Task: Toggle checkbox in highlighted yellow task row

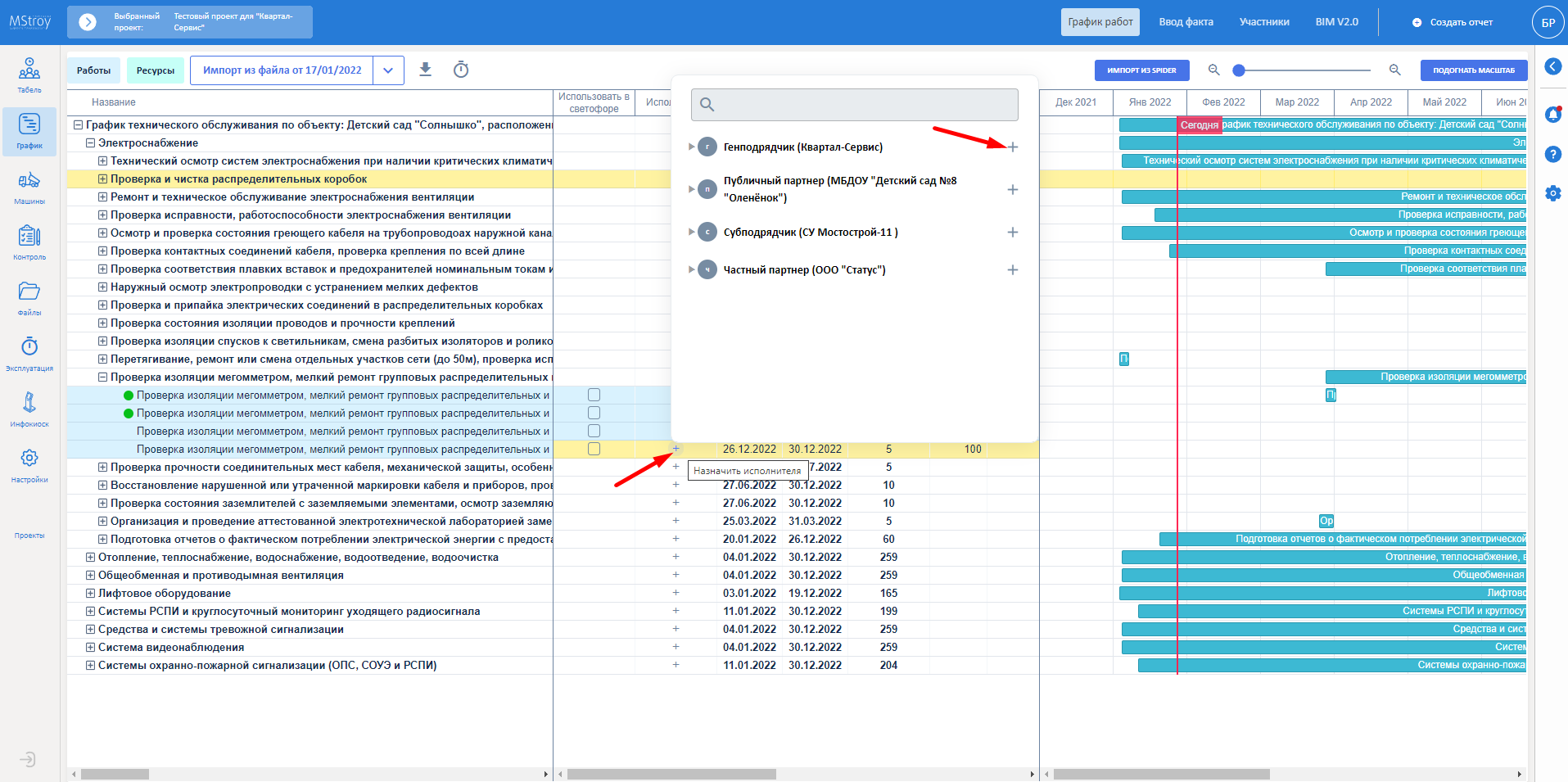Action: pyautogui.click(x=594, y=450)
